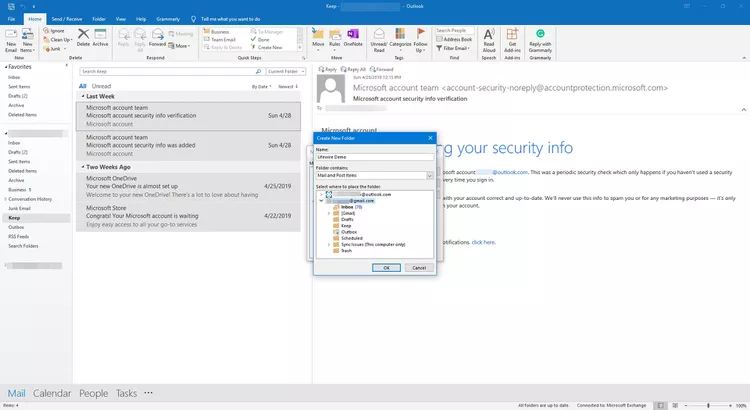This screenshot has width=750, height=410.
Task: Expand the outlook.com account in dialog
Action: click(x=321, y=195)
